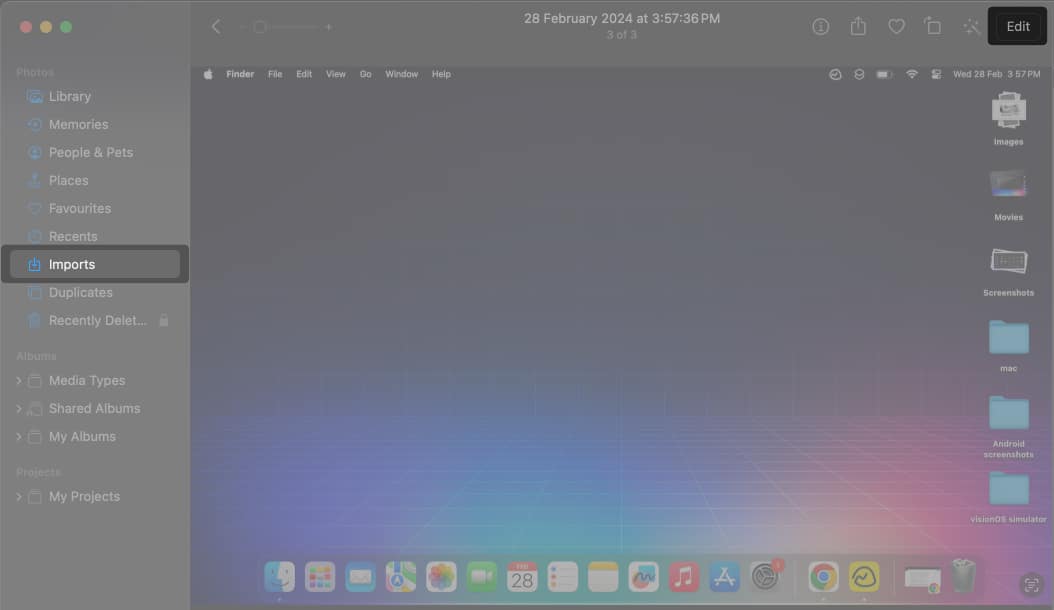This screenshot has width=1054, height=610.
Task: Select Recents in the sidebar
Action: click(x=95, y=237)
